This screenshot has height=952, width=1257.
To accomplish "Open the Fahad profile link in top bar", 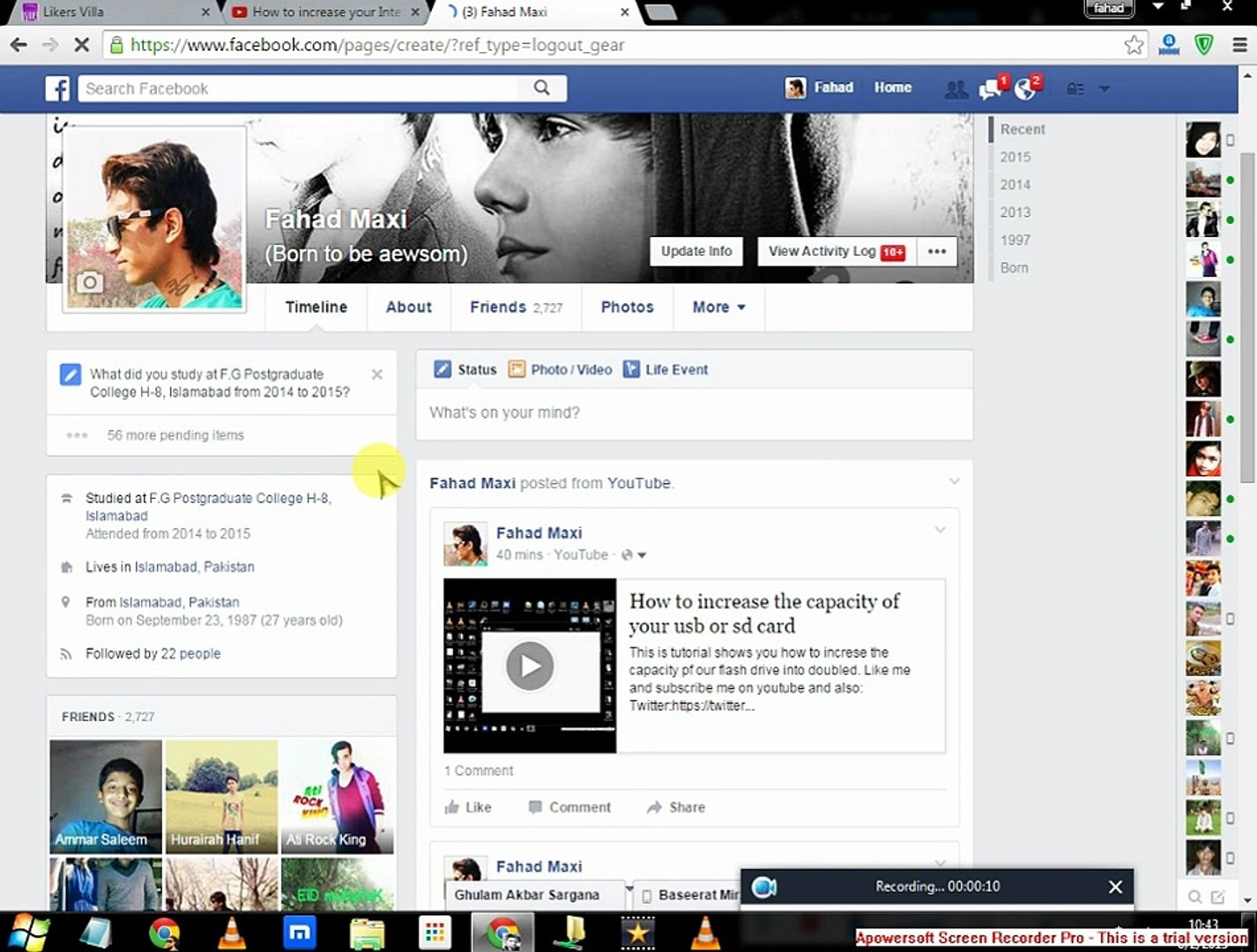I will pos(820,87).
